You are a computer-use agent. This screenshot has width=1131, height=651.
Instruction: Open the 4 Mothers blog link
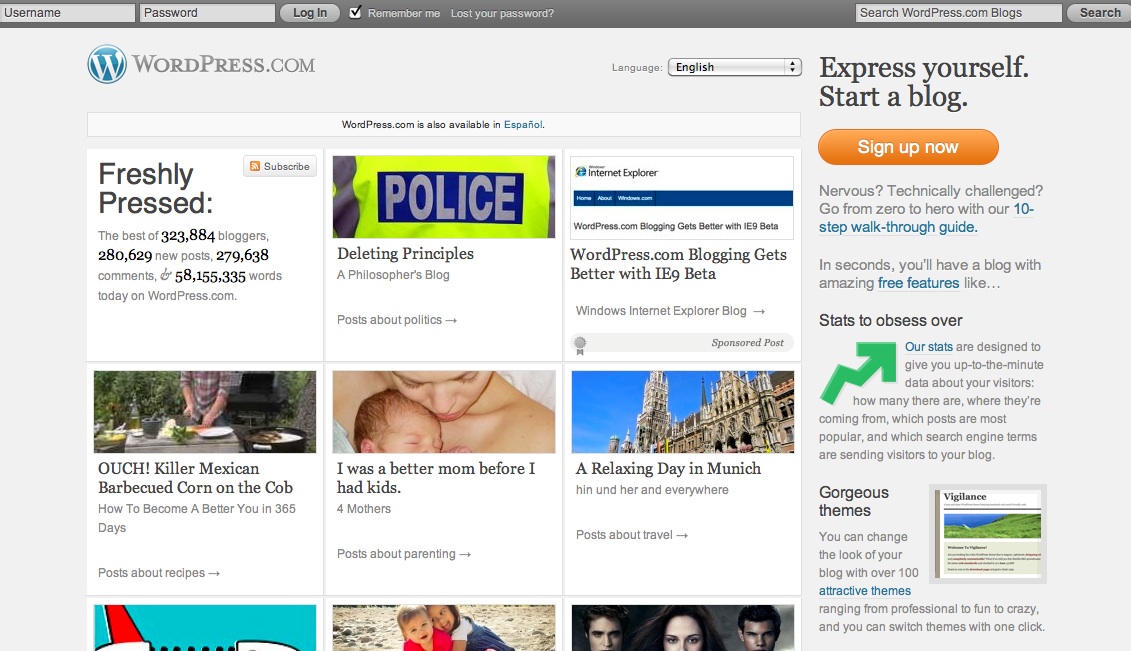pos(364,508)
